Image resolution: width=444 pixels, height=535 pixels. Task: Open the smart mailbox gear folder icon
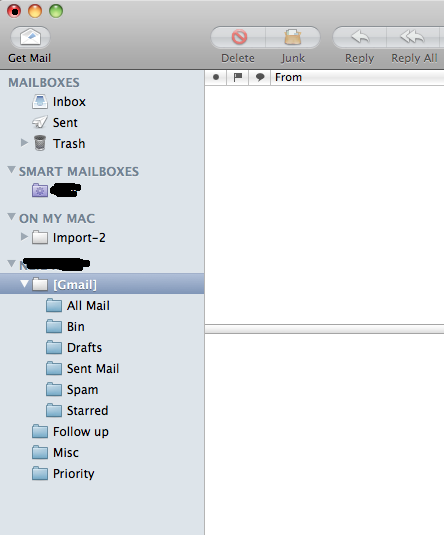40,190
